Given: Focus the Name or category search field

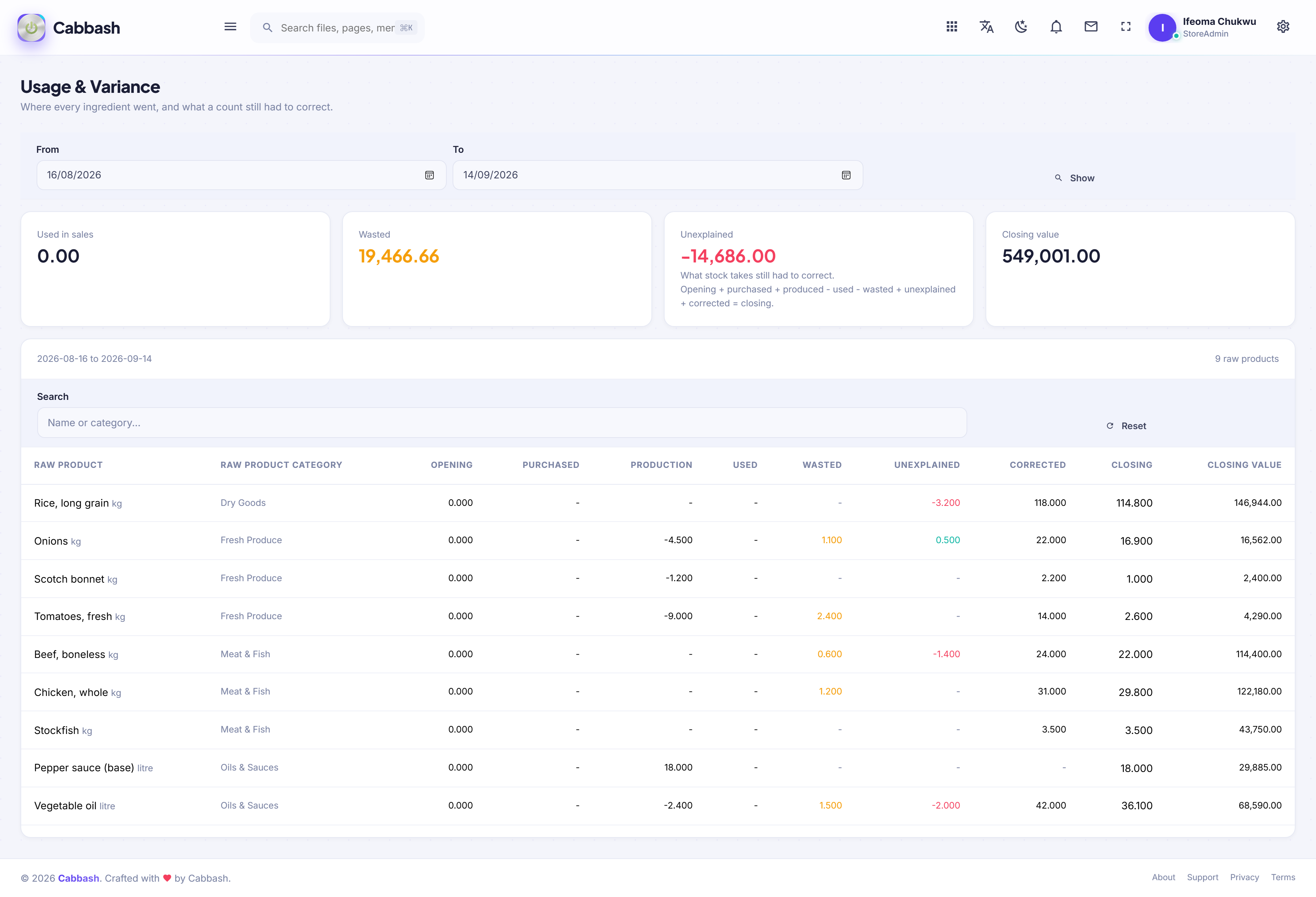Looking at the screenshot, I should [x=502, y=423].
